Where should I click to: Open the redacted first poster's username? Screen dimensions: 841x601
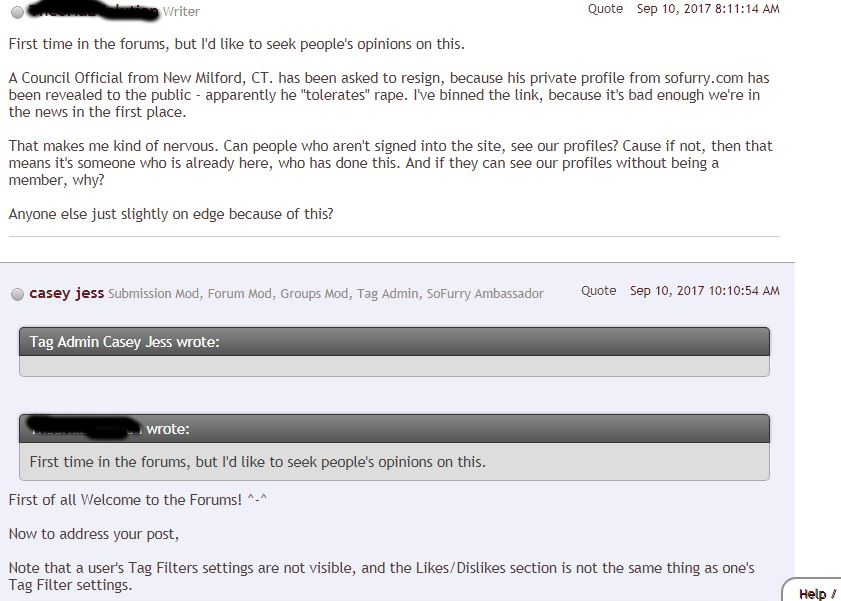[x=92, y=11]
